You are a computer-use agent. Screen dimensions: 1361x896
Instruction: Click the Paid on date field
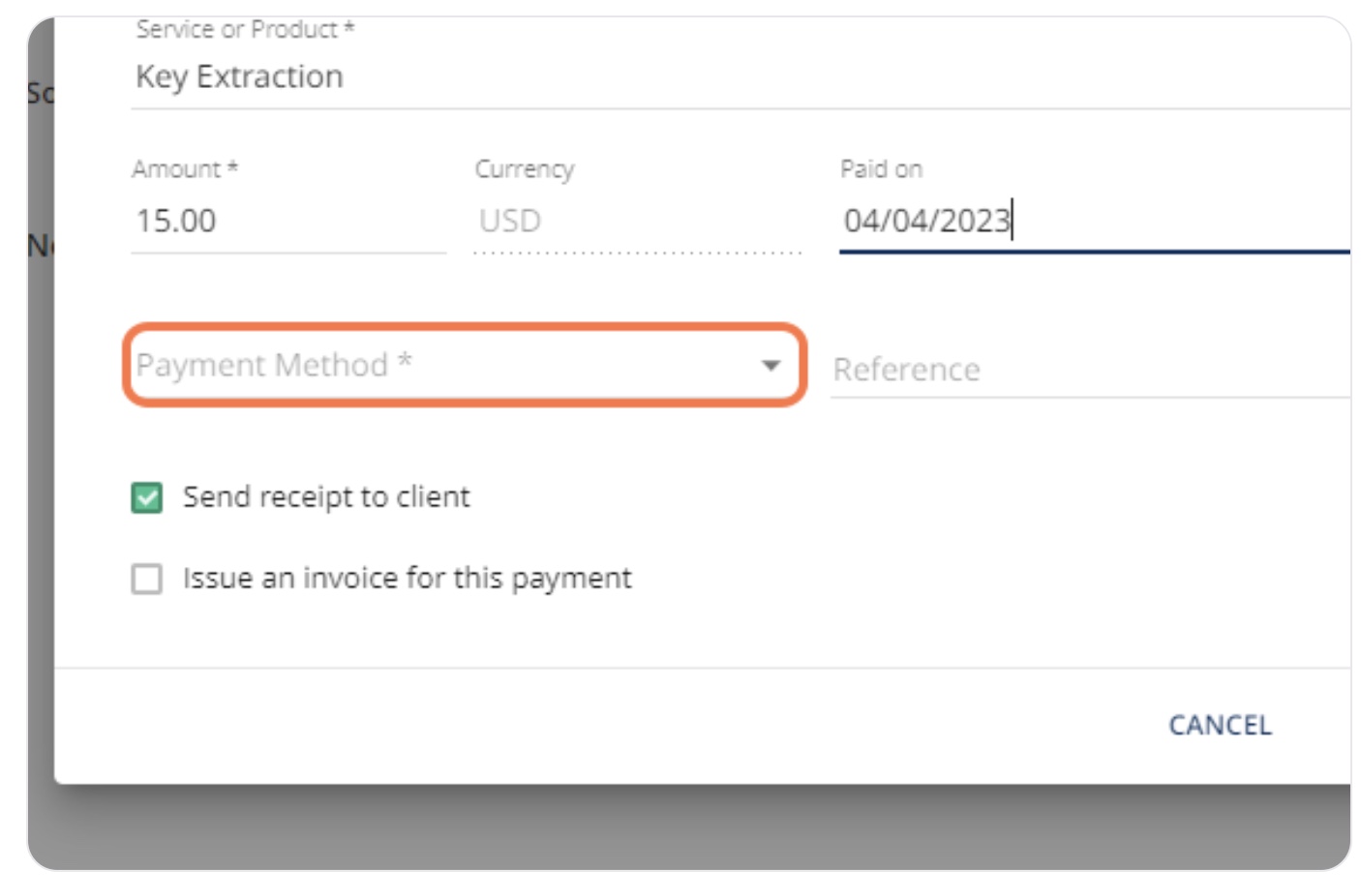coord(1094,221)
